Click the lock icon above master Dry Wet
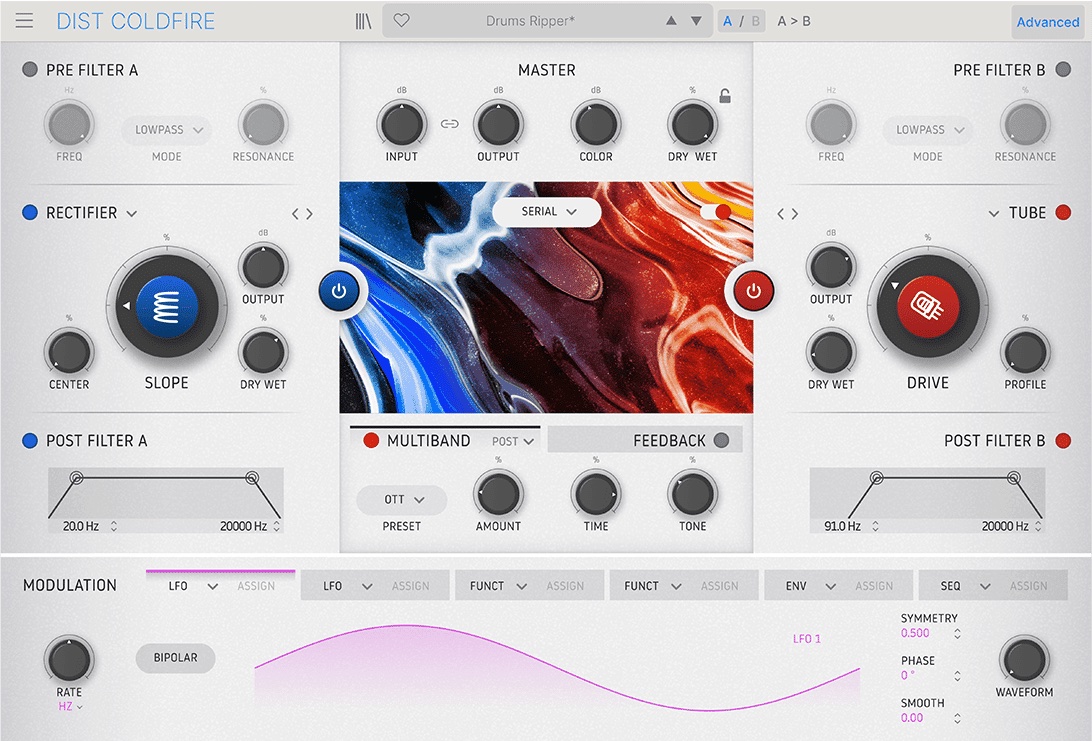 click(x=724, y=96)
